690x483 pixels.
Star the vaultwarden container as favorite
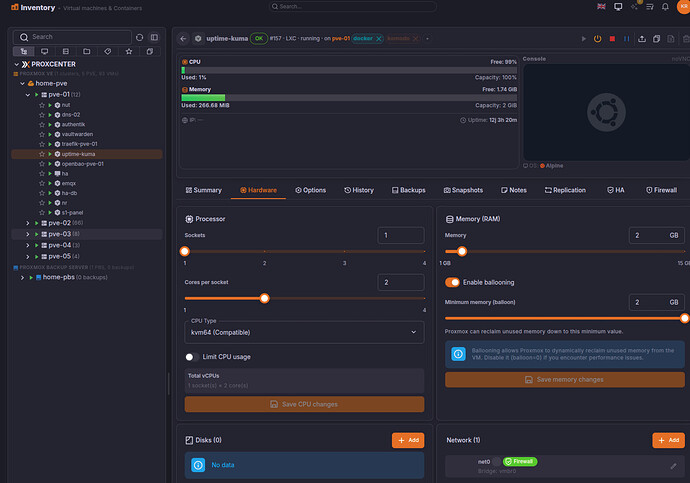(42, 134)
